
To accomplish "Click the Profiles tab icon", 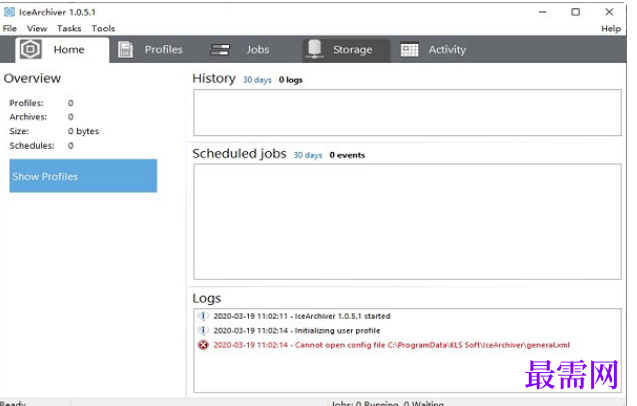I will 126,50.
